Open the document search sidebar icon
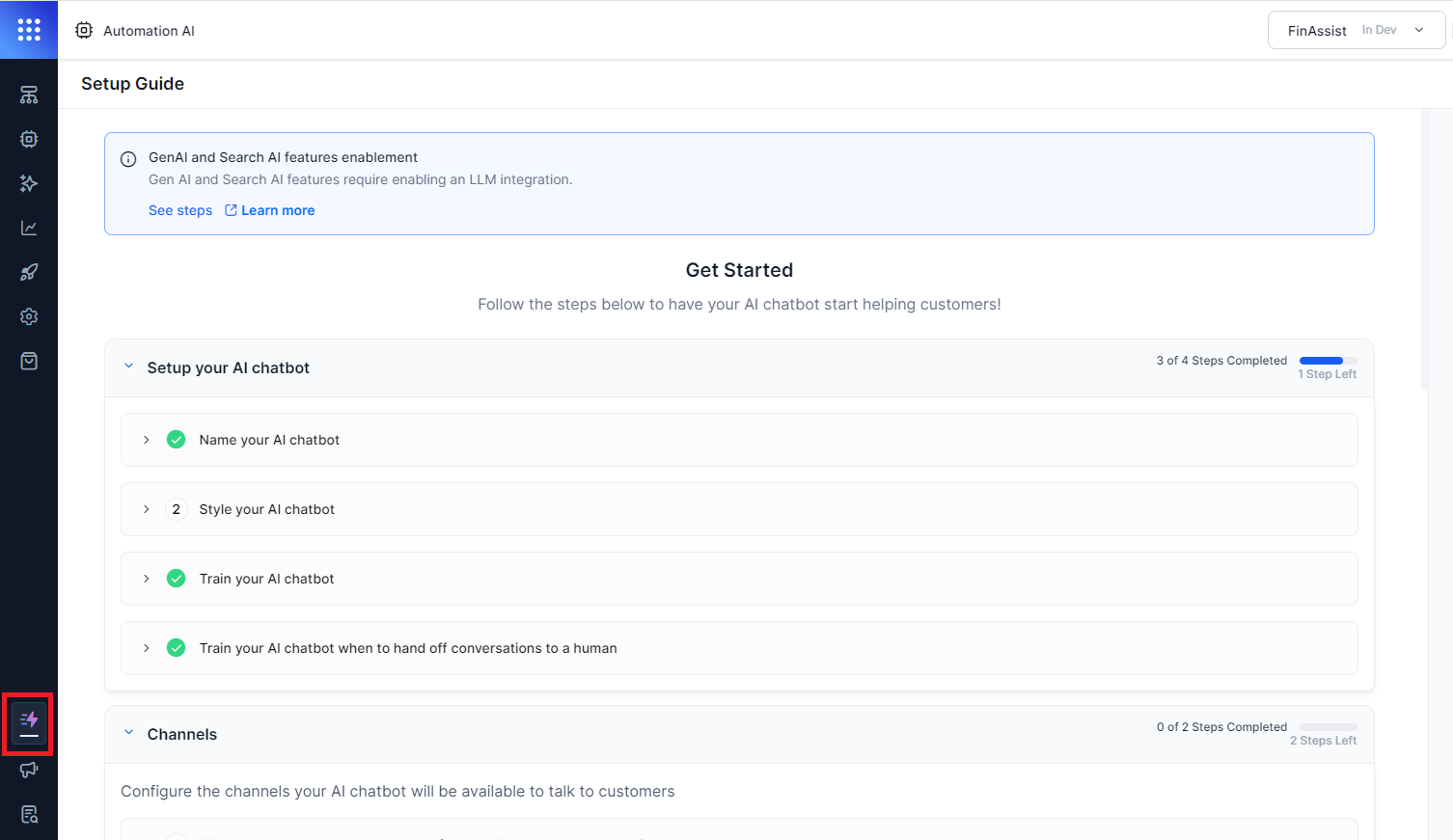This screenshot has width=1453, height=840. pyautogui.click(x=29, y=814)
